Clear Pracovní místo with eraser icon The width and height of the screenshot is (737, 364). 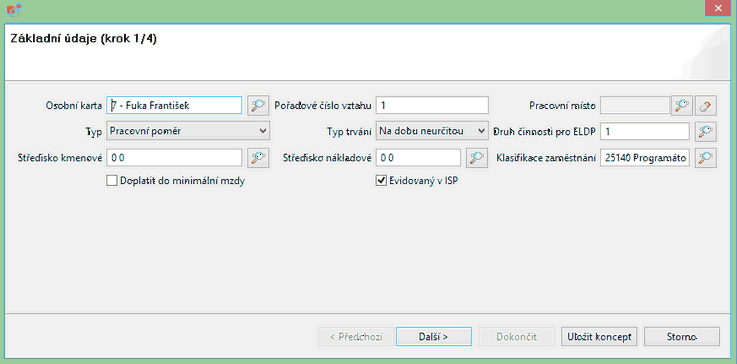(706, 105)
